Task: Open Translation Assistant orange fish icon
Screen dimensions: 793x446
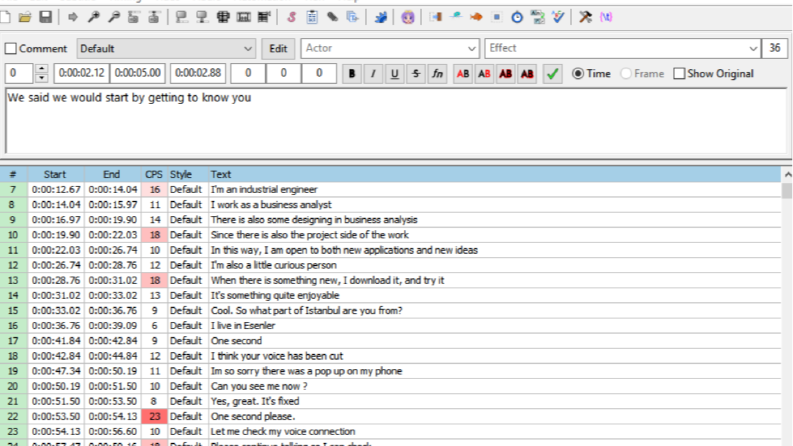Action: pos(476,17)
